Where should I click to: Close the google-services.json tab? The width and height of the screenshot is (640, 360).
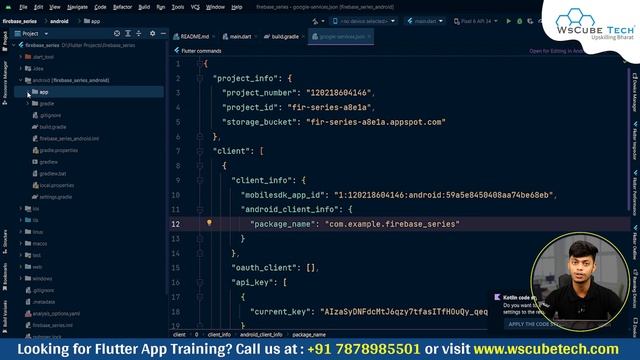coord(369,36)
